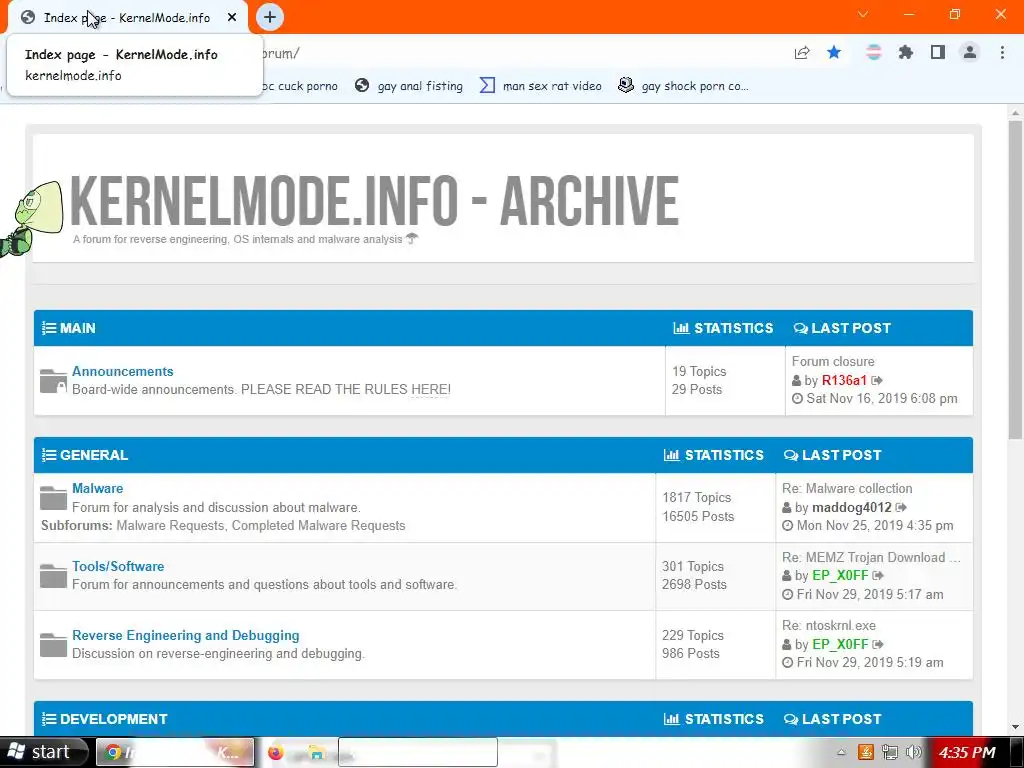Jump to latest post icon beside R136a1
This screenshot has width=1024, height=768.
coord(877,380)
